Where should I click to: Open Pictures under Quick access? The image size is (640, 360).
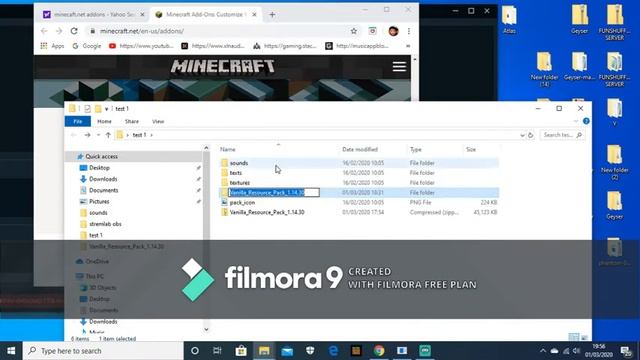[x=99, y=201]
